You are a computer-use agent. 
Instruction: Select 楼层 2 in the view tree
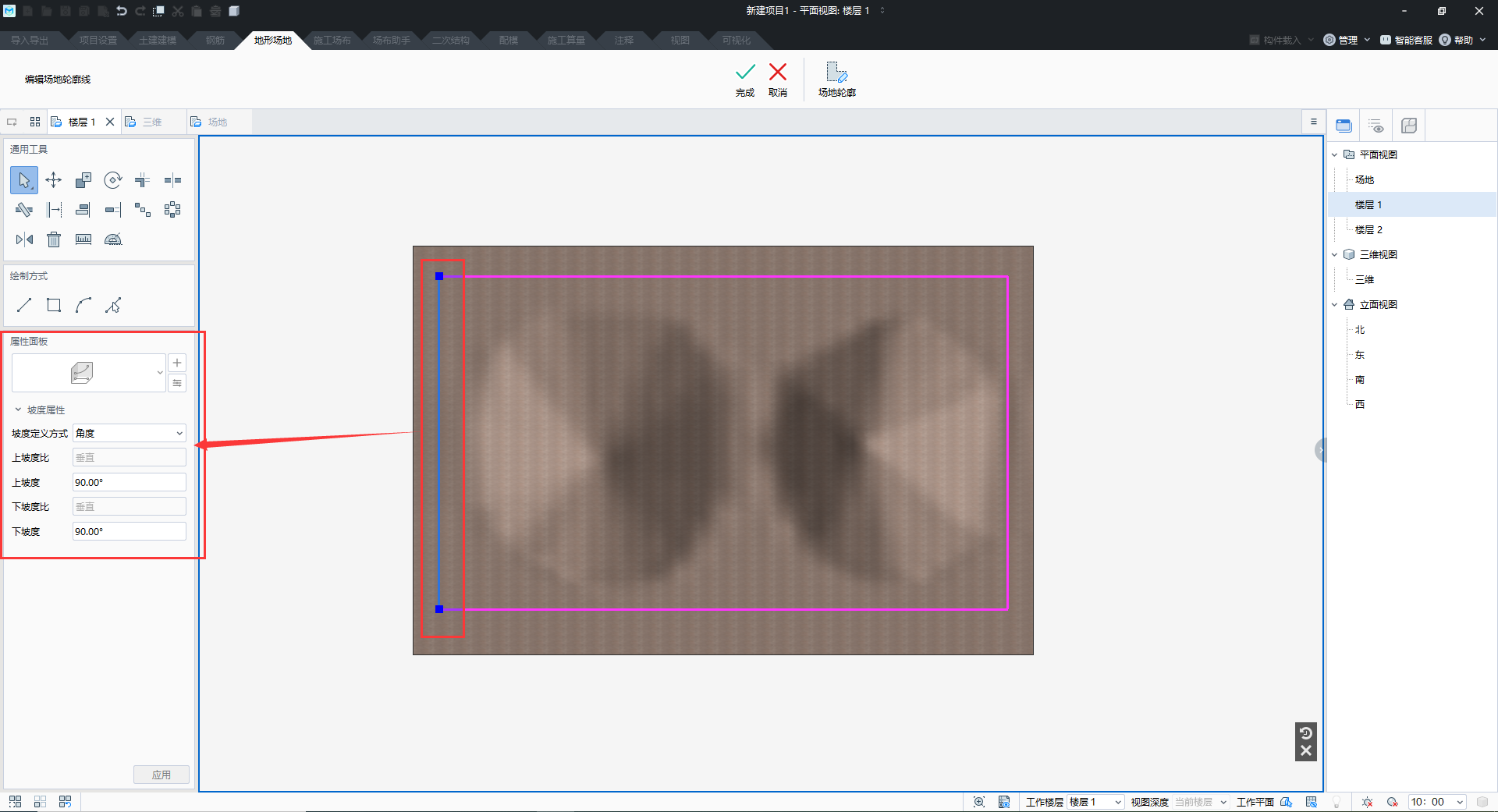click(1368, 229)
